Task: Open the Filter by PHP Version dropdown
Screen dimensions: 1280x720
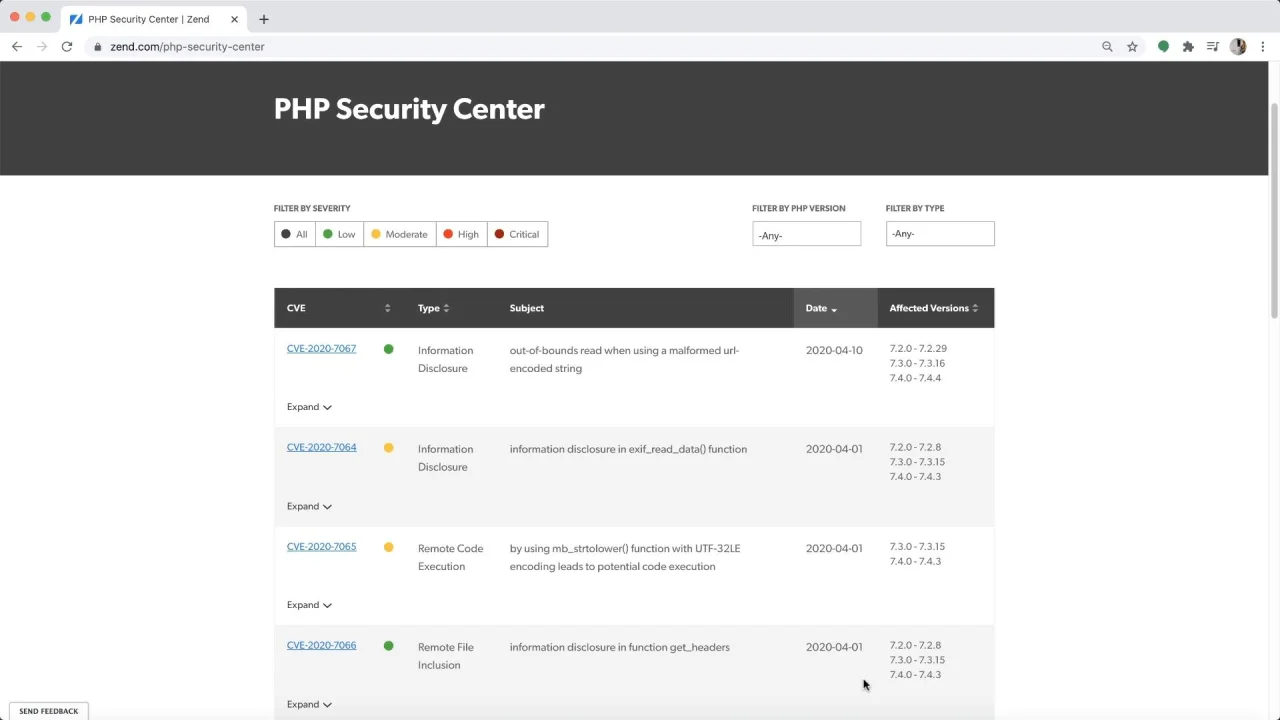Action: [806, 234]
